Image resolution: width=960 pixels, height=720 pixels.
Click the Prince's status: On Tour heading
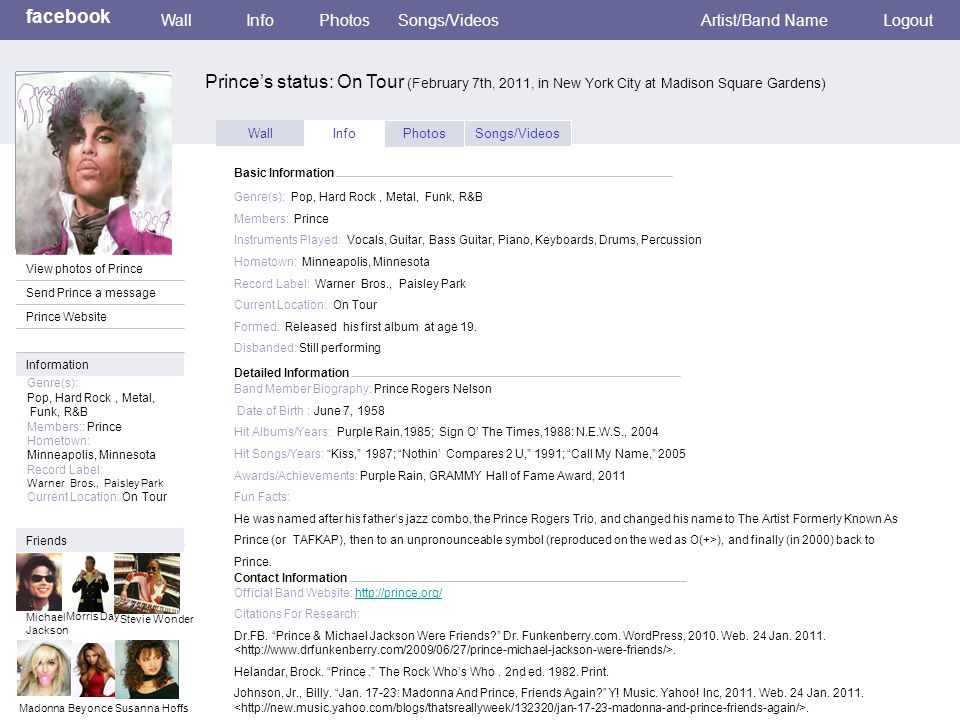click(304, 81)
